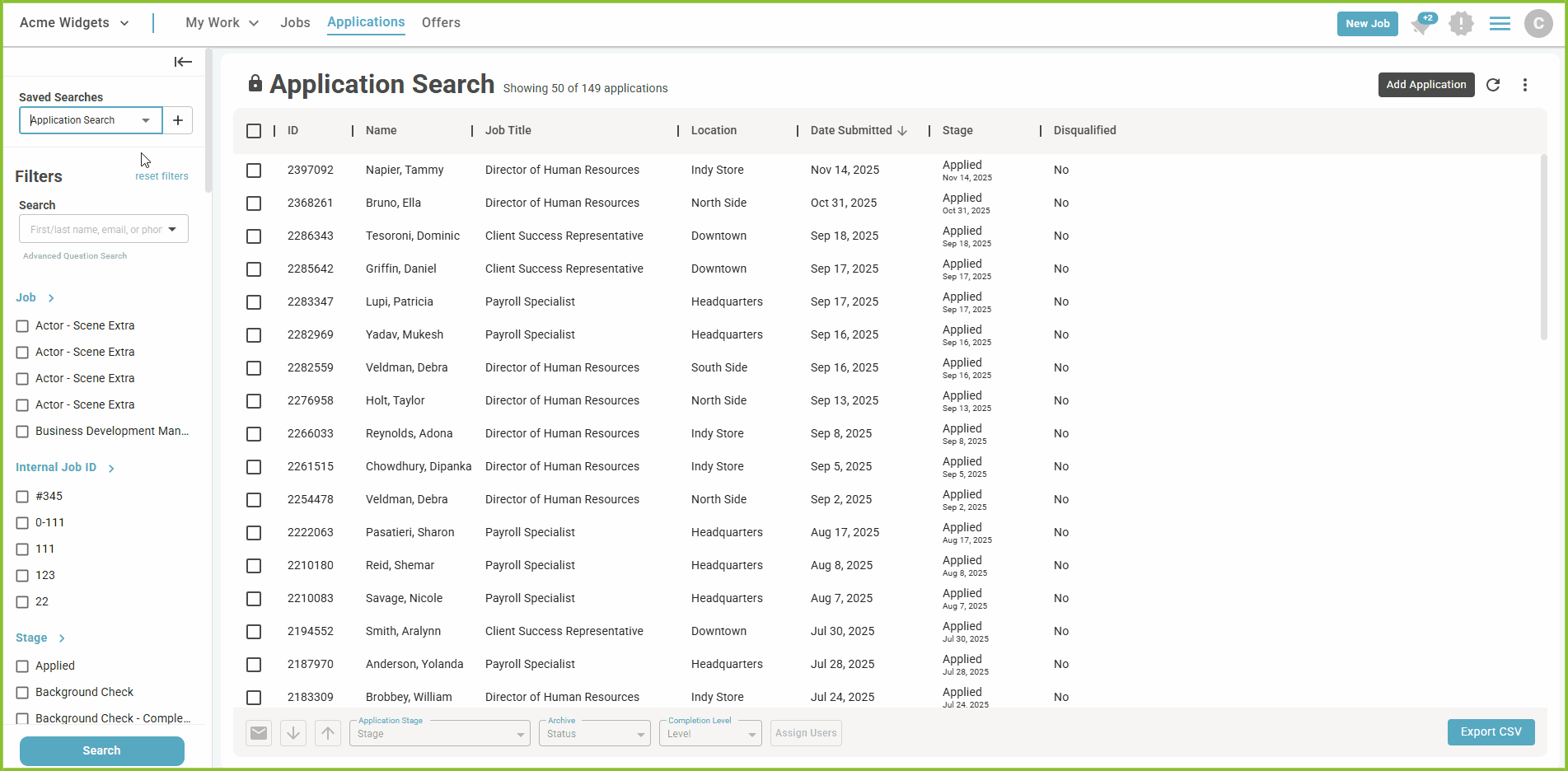1568x771 pixels.
Task: Open the notifications bell icon
Action: [1421, 24]
